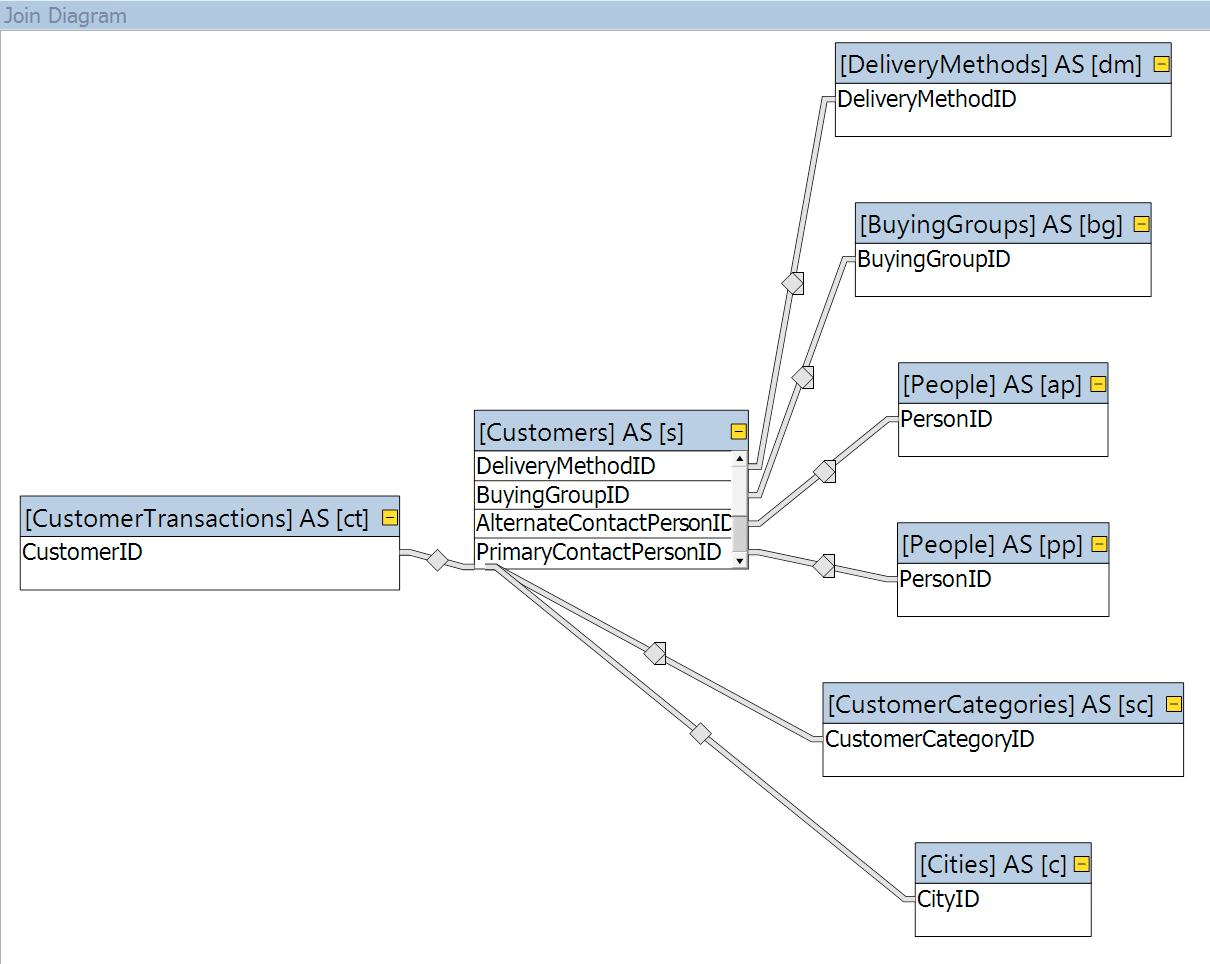The image size is (1210, 964).
Task: Collapse the Cities AS c table box
Action: pyautogui.click(x=1081, y=865)
